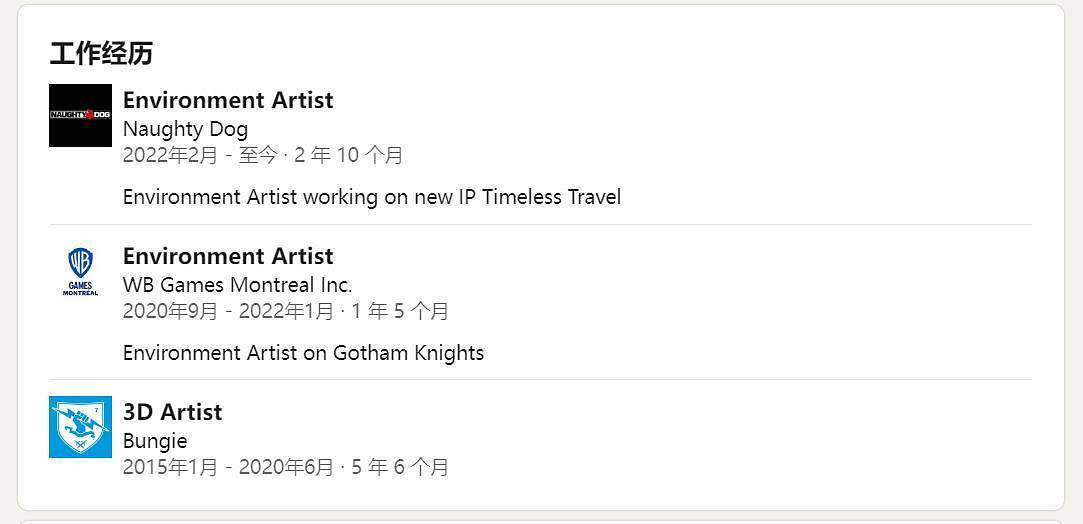
Task: Click the Naughty Dog company name
Action: [185, 129]
